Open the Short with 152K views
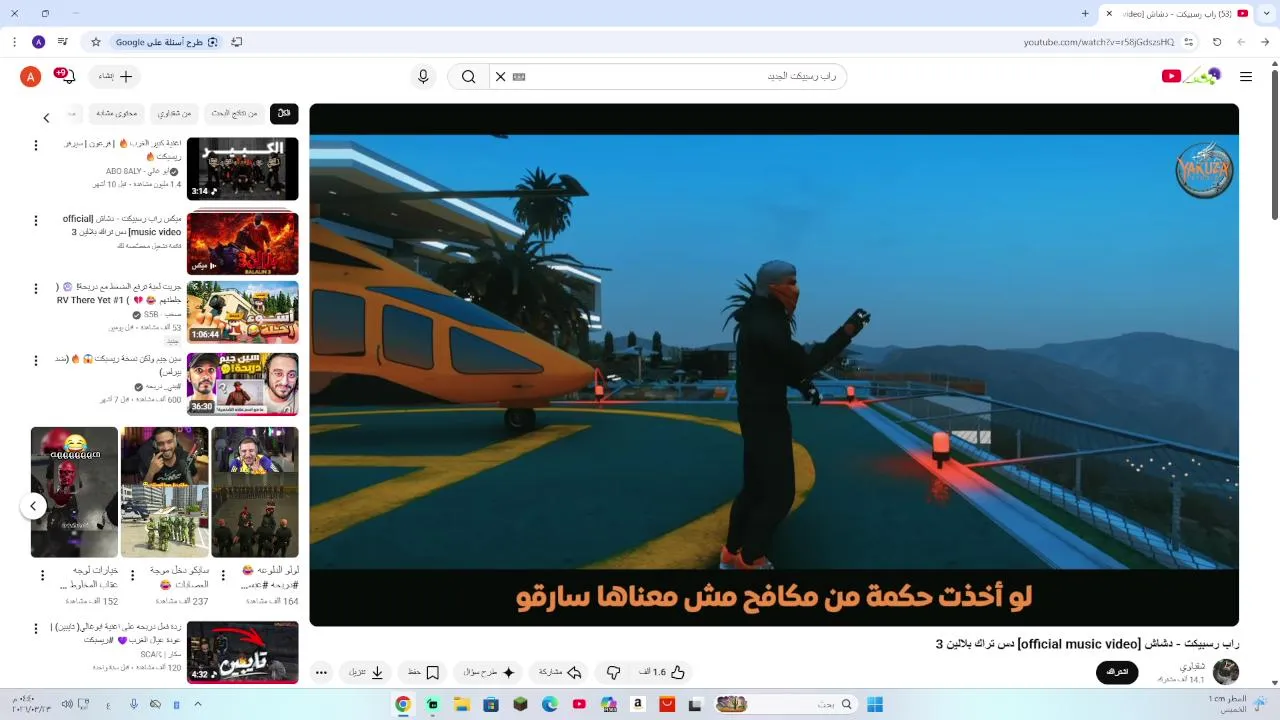The image size is (1280, 720). 74,492
